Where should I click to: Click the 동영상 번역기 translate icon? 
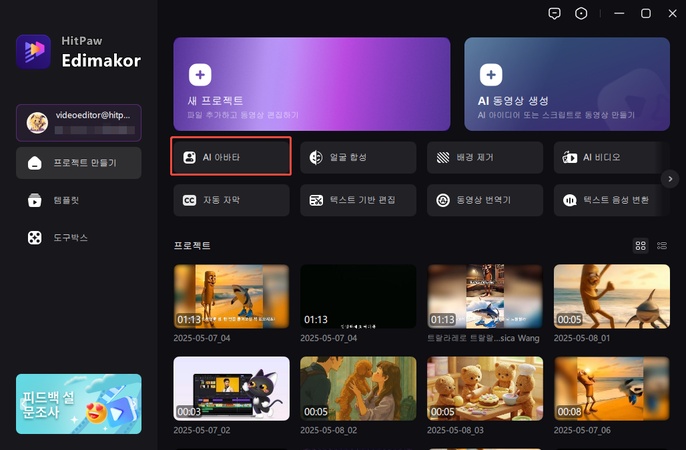pyautogui.click(x=443, y=200)
